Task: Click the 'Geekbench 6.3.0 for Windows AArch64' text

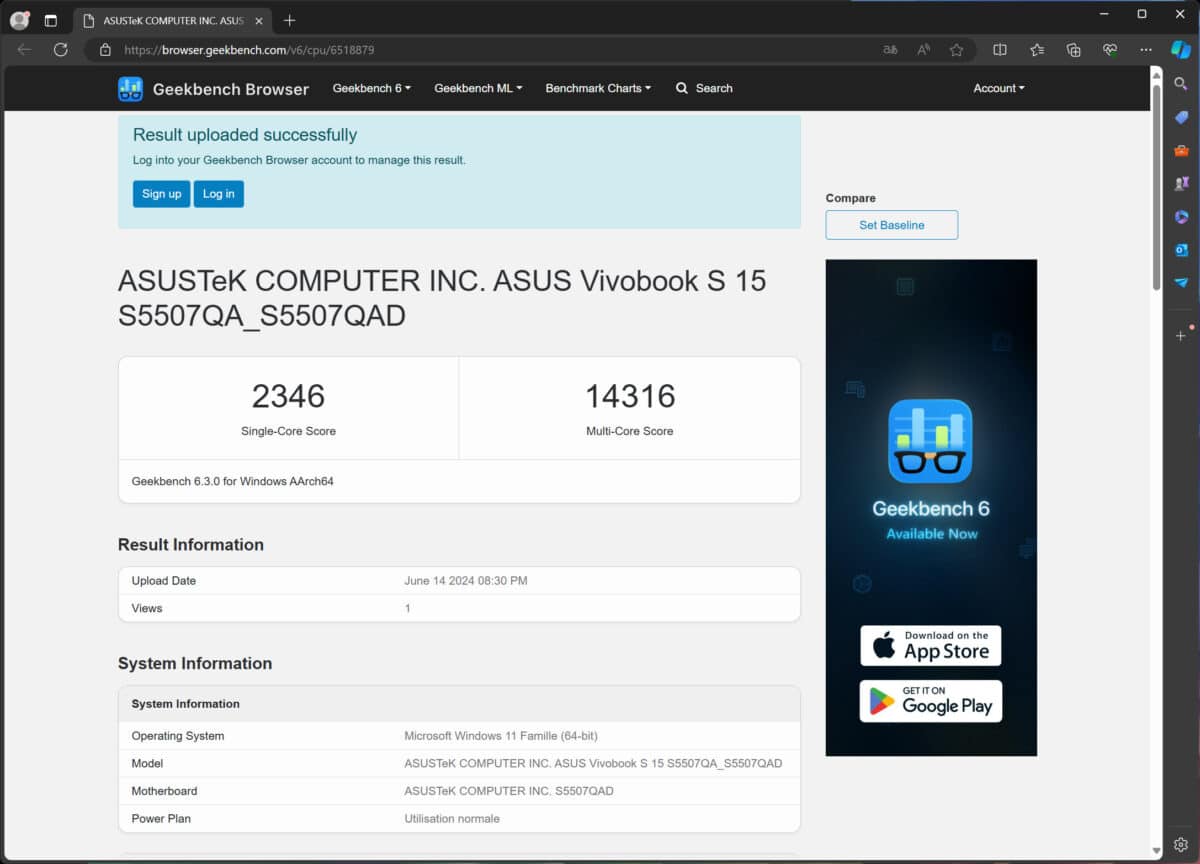Action: [x=233, y=481]
